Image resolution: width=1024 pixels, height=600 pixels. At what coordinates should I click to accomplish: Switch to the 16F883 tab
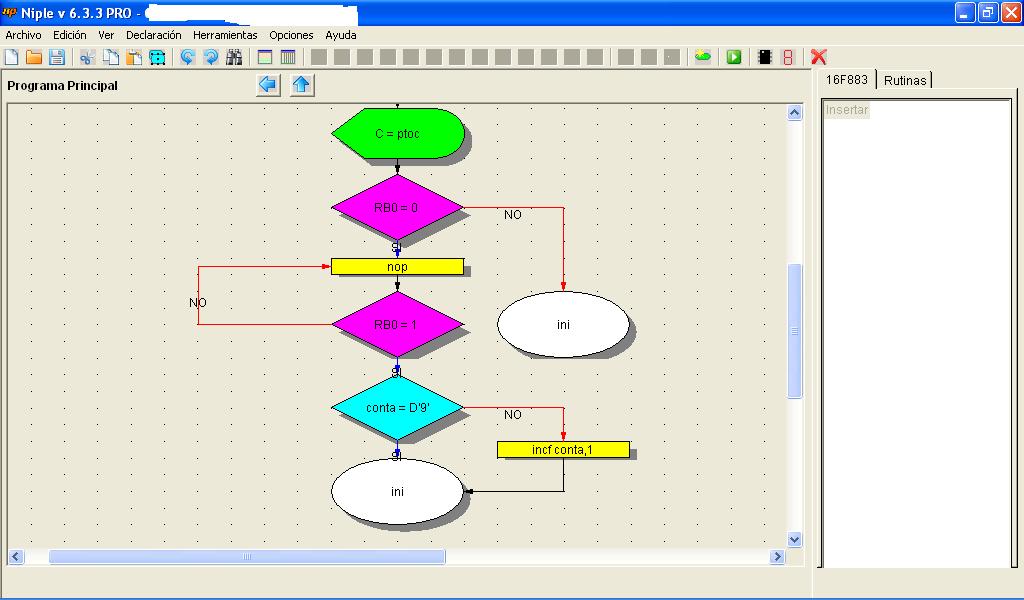click(x=846, y=80)
